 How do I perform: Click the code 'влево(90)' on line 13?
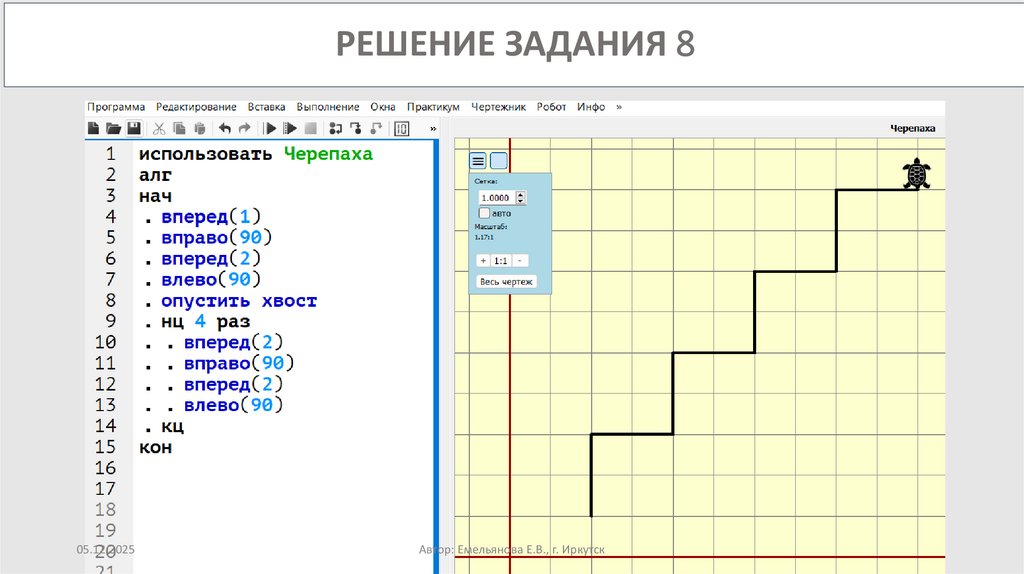pyautogui.click(x=233, y=405)
